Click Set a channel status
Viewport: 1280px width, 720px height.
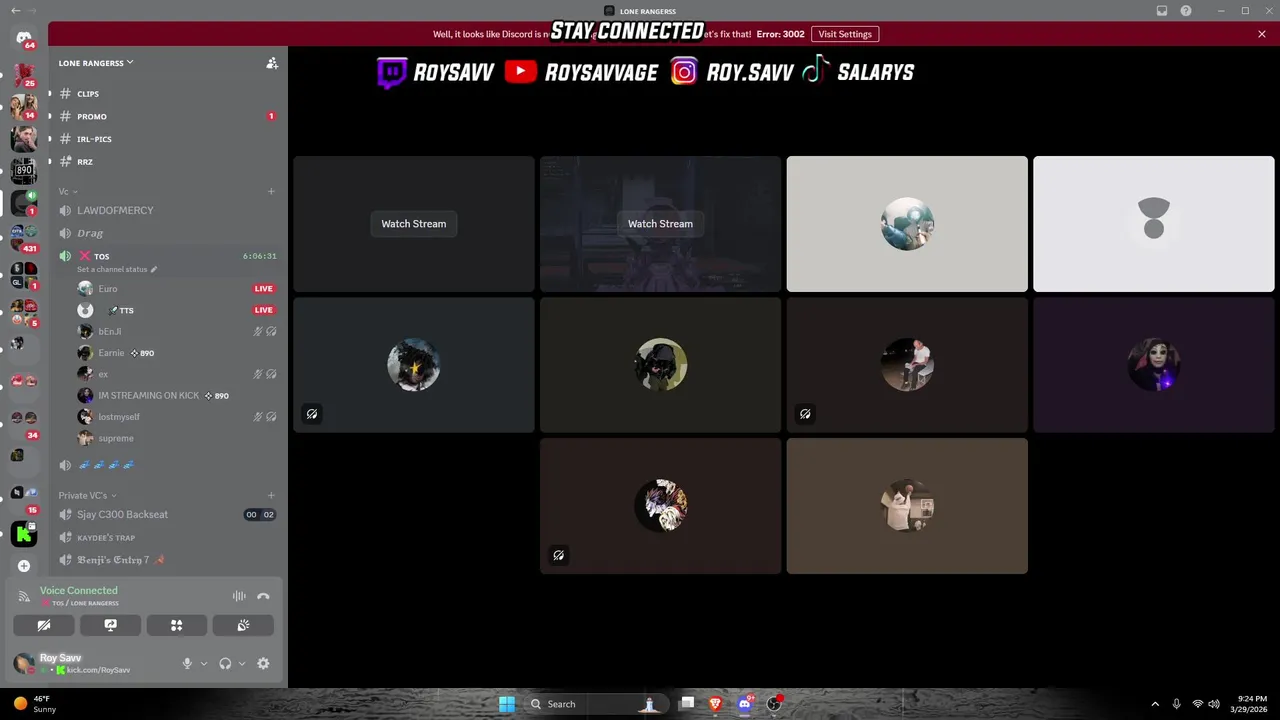(112, 270)
